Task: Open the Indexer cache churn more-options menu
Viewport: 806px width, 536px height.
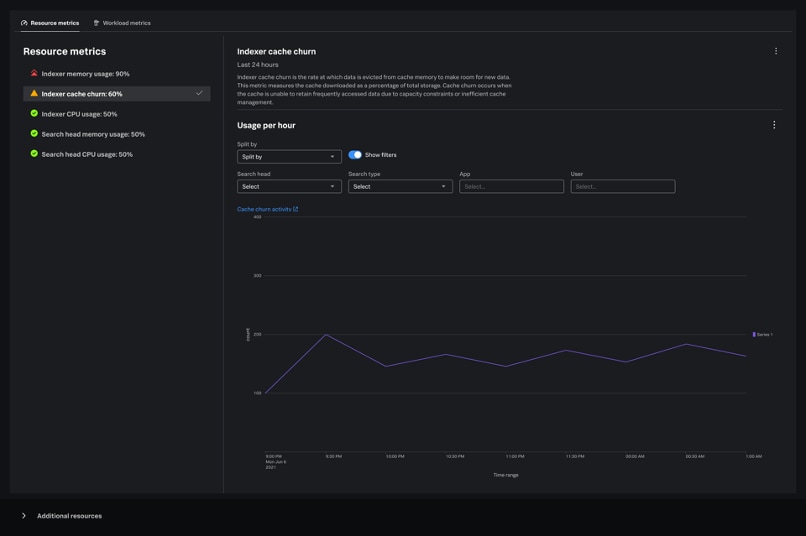Action: (x=776, y=51)
